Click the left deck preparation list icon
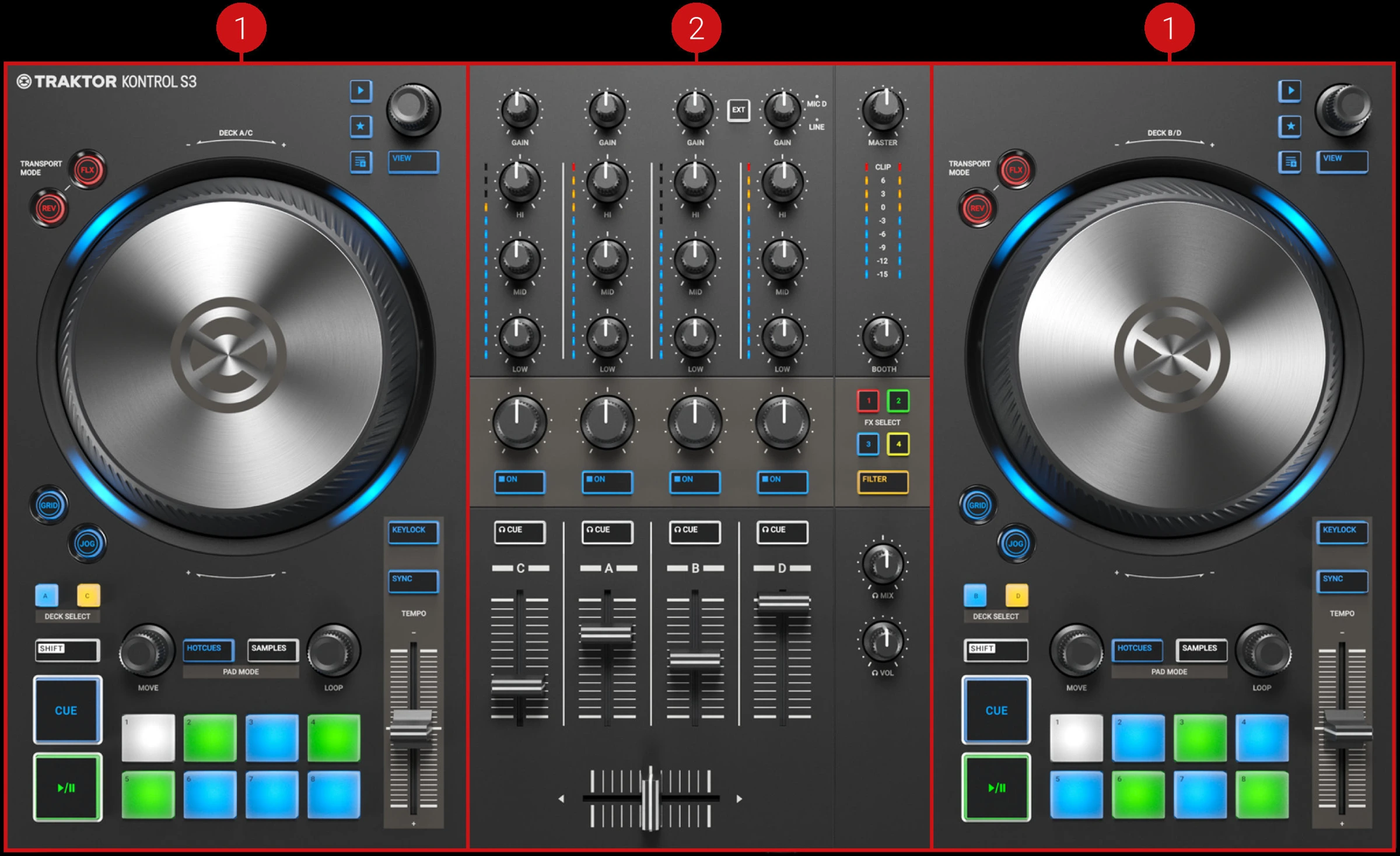This screenshot has width=1400, height=856. point(360,162)
